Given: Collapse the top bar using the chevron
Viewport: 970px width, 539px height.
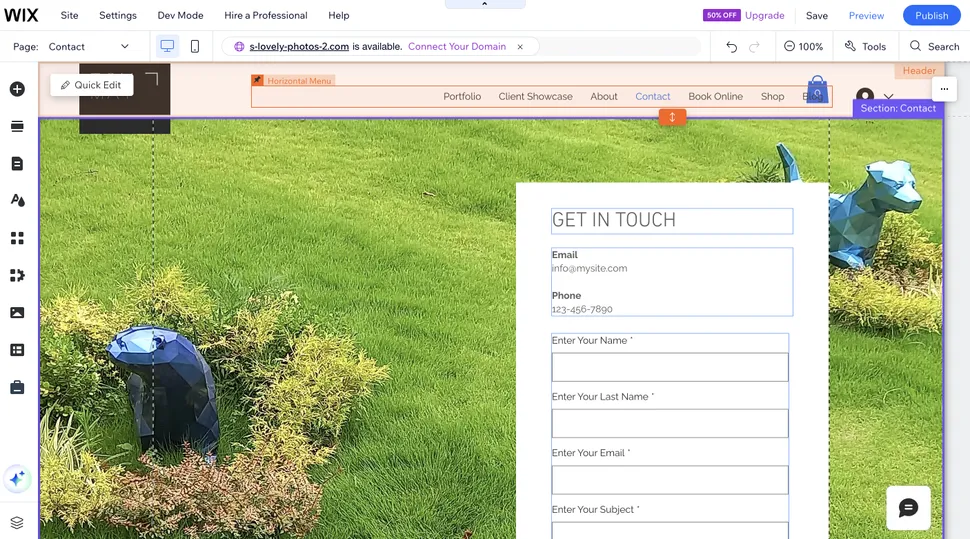Looking at the screenshot, I should tap(485, 5).
